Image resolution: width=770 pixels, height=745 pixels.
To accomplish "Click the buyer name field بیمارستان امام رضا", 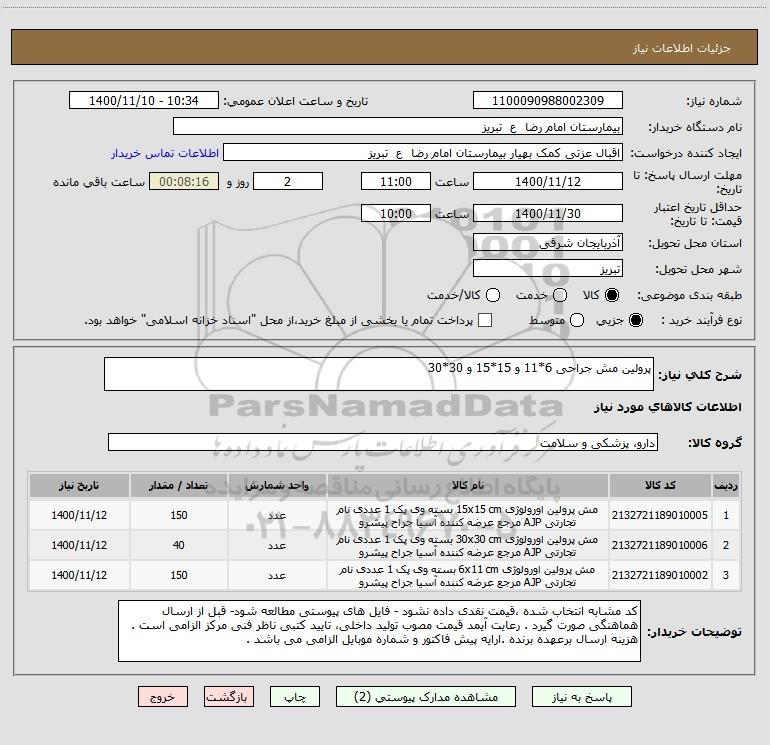I will [398, 127].
